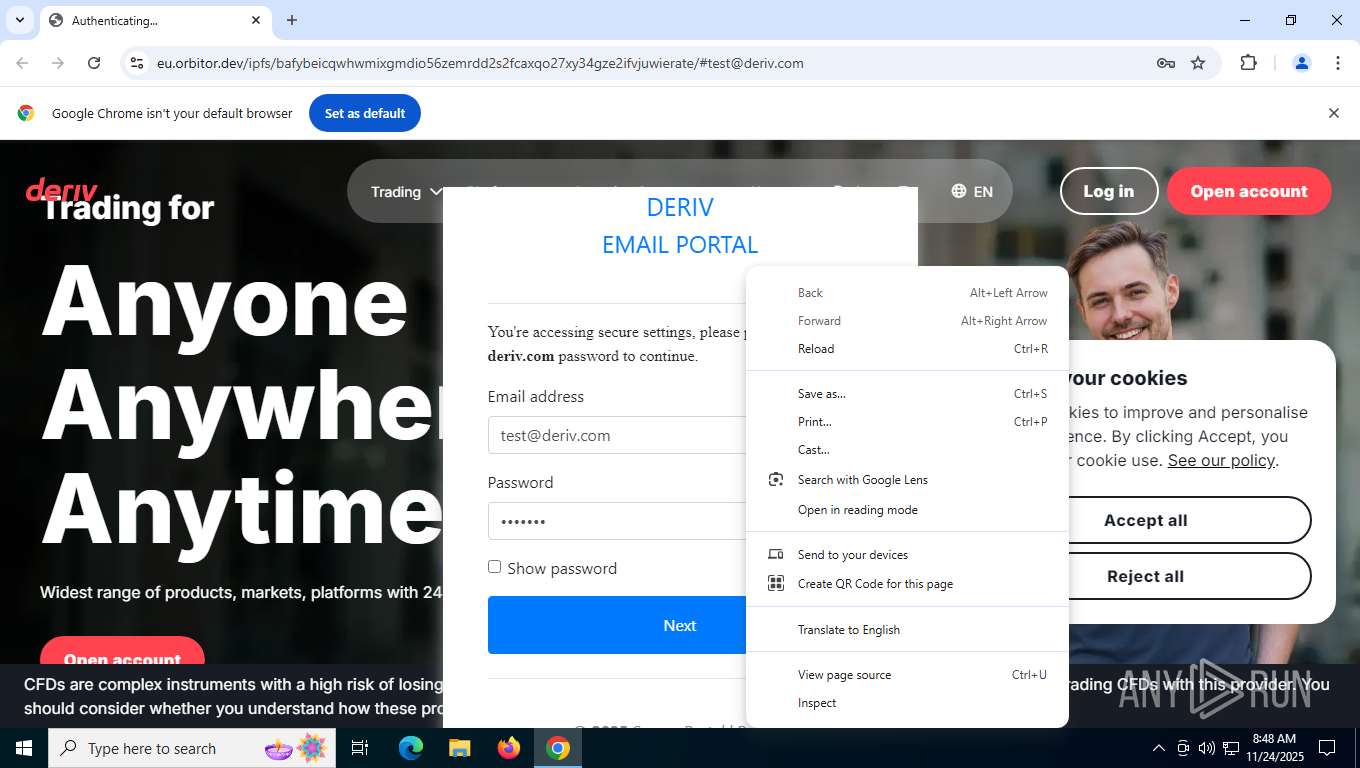This screenshot has width=1360, height=768.
Task: Select Create QR Code for this page
Action: [x=907, y=584]
